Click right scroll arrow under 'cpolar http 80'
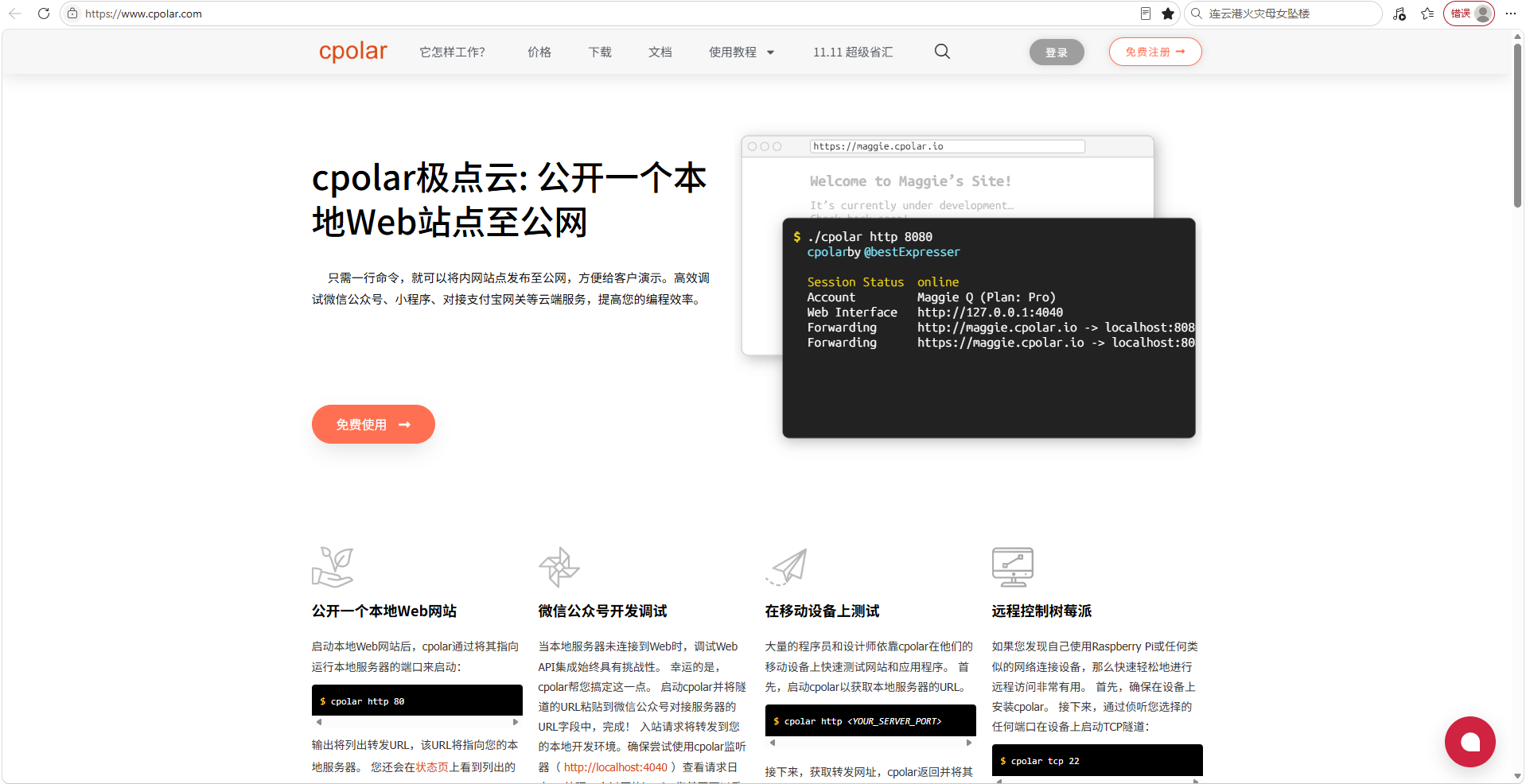 516,722
